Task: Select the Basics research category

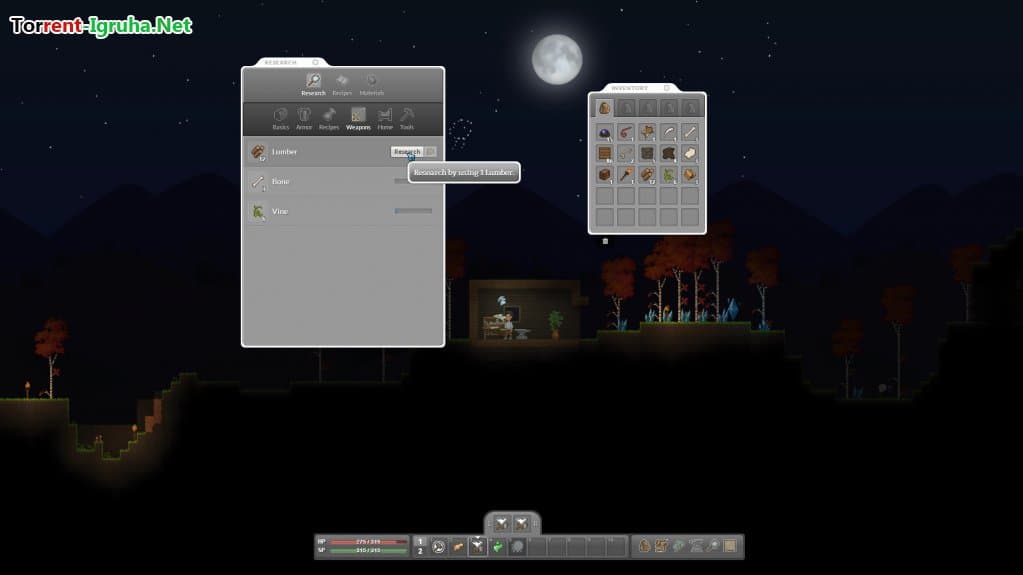Action: pyautogui.click(x=281, y=118)
